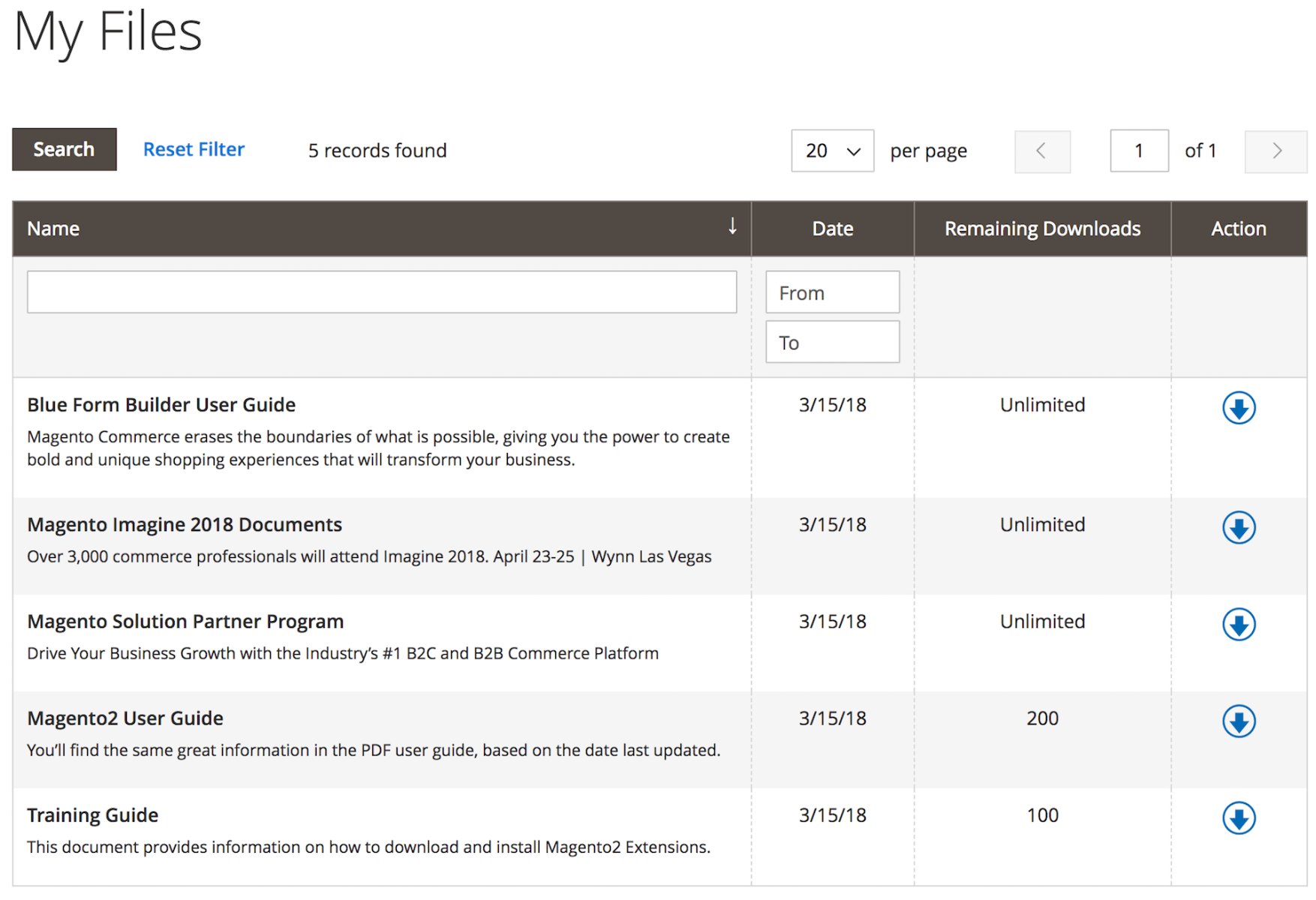1316x900 pixels.
Task: Collapse the per-page selector arrow
Action: pos(853,151)
